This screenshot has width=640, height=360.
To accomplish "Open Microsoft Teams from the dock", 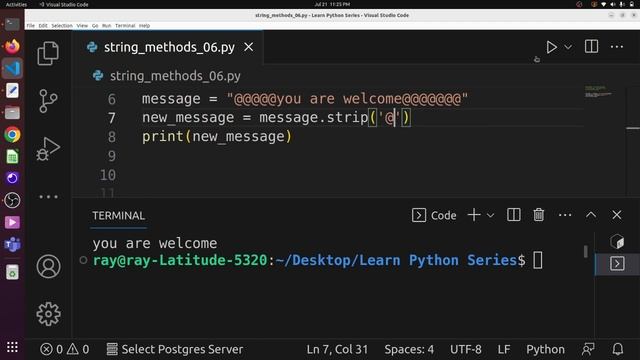I will (x=12, y=245).
